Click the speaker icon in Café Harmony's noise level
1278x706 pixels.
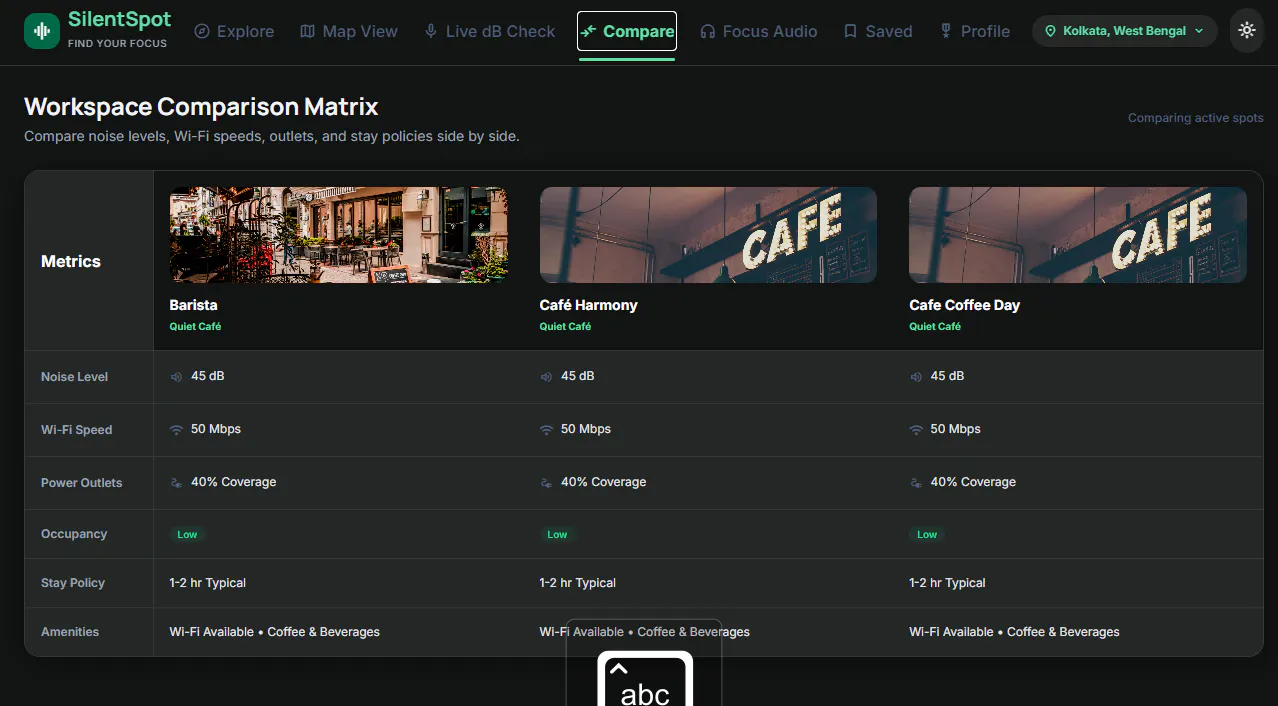(x=546, y=377)
